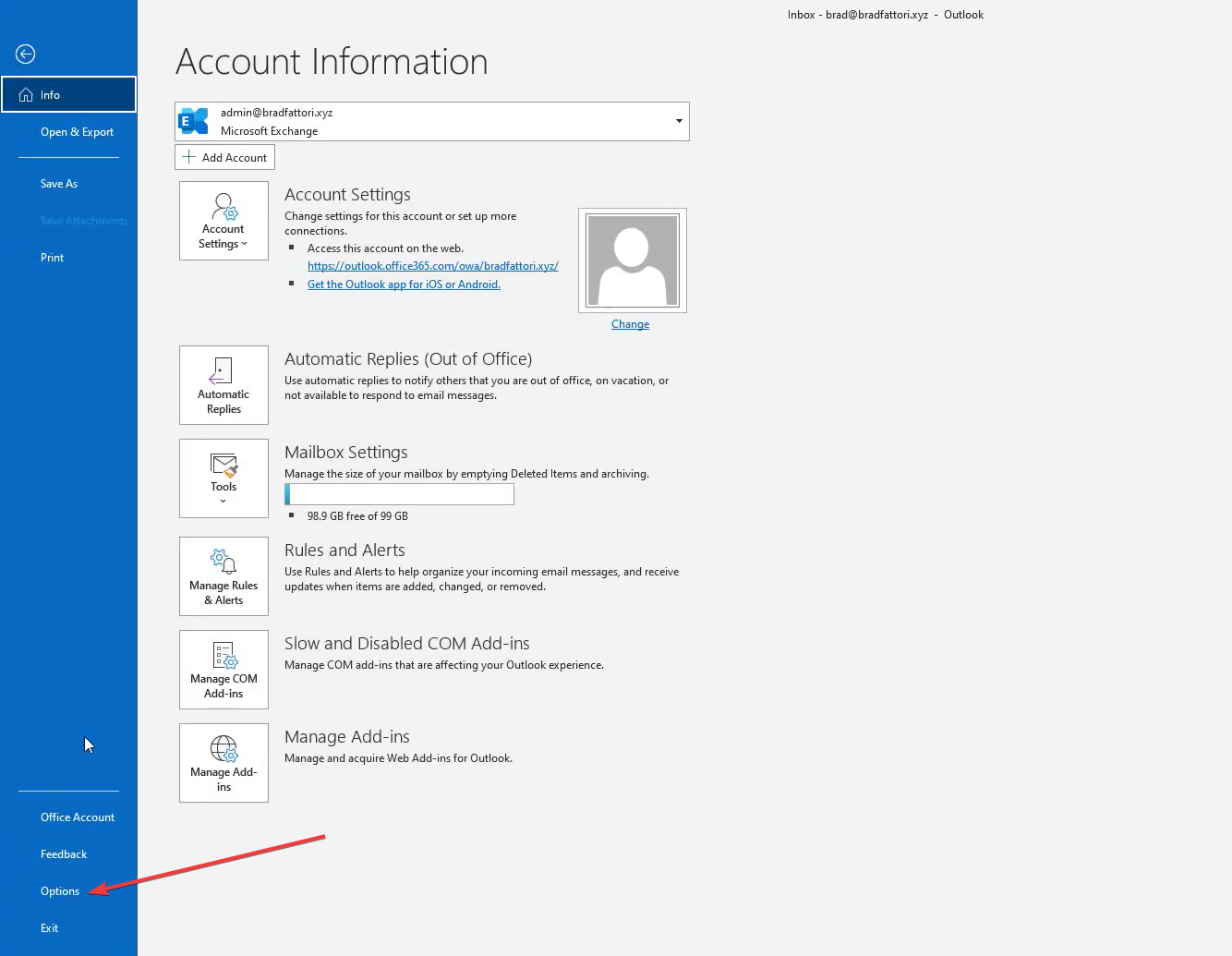Image resolution: width=1232 pixels, height=956 pixels.
Task: Expand the Tools chevron
Action: tap(223, 502)
